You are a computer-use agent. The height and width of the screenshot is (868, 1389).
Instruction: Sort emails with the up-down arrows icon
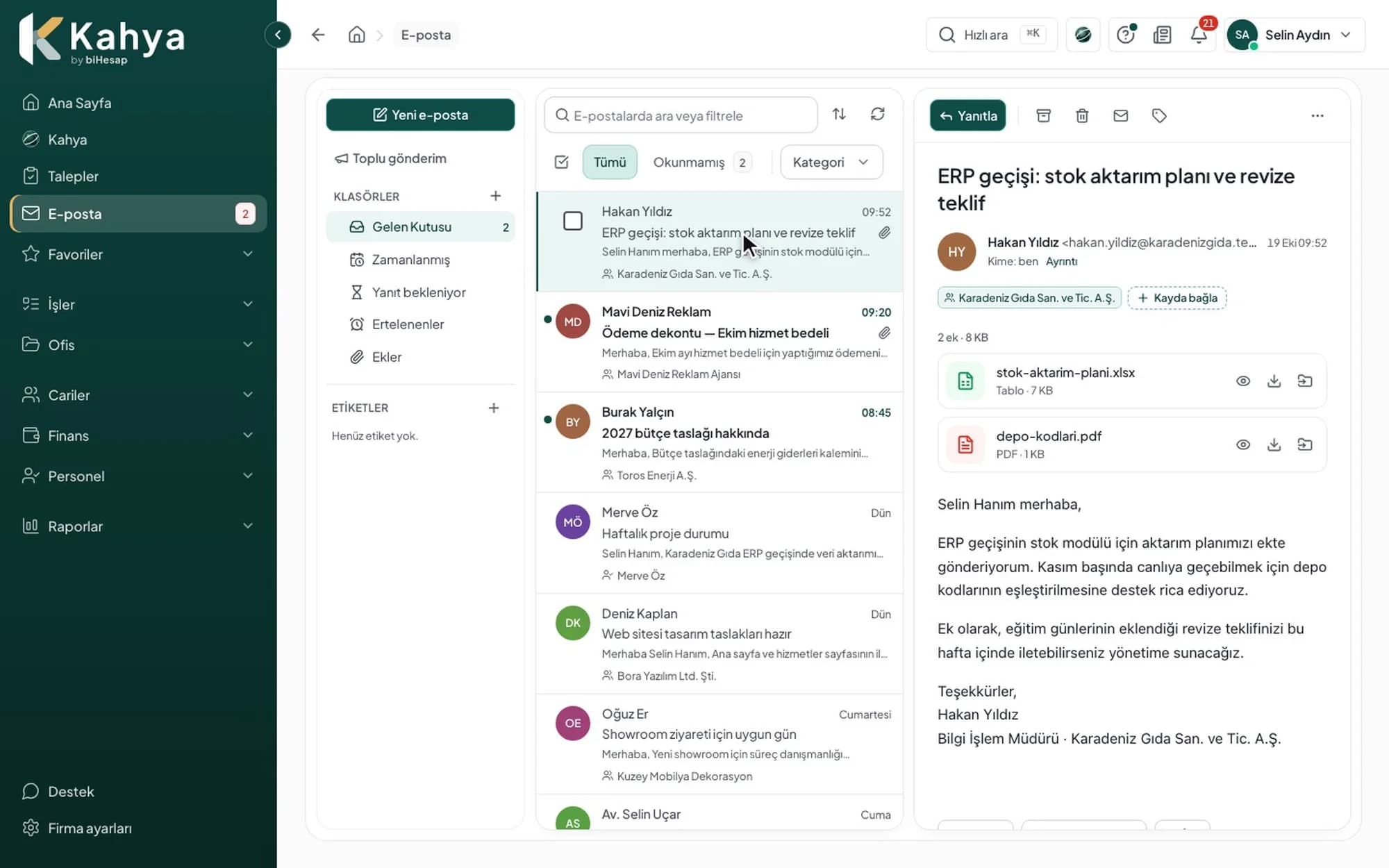839,114
